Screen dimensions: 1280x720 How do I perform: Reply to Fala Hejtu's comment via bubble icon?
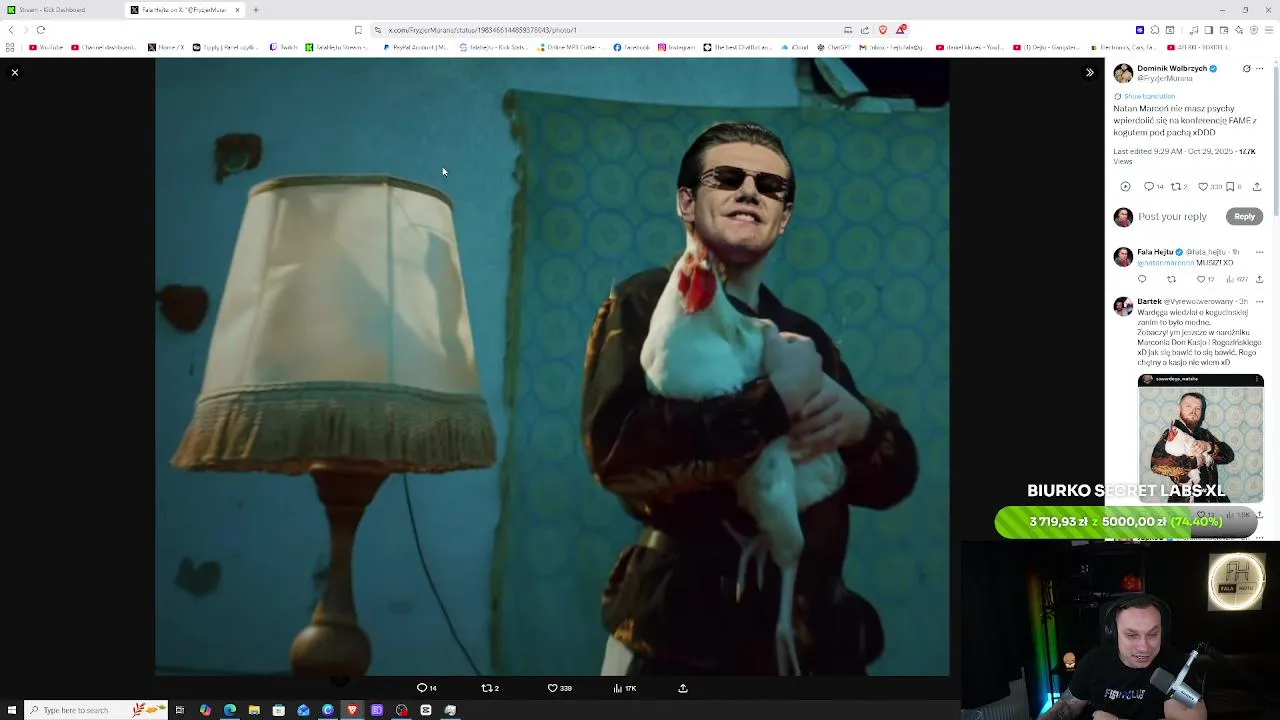1142,279
